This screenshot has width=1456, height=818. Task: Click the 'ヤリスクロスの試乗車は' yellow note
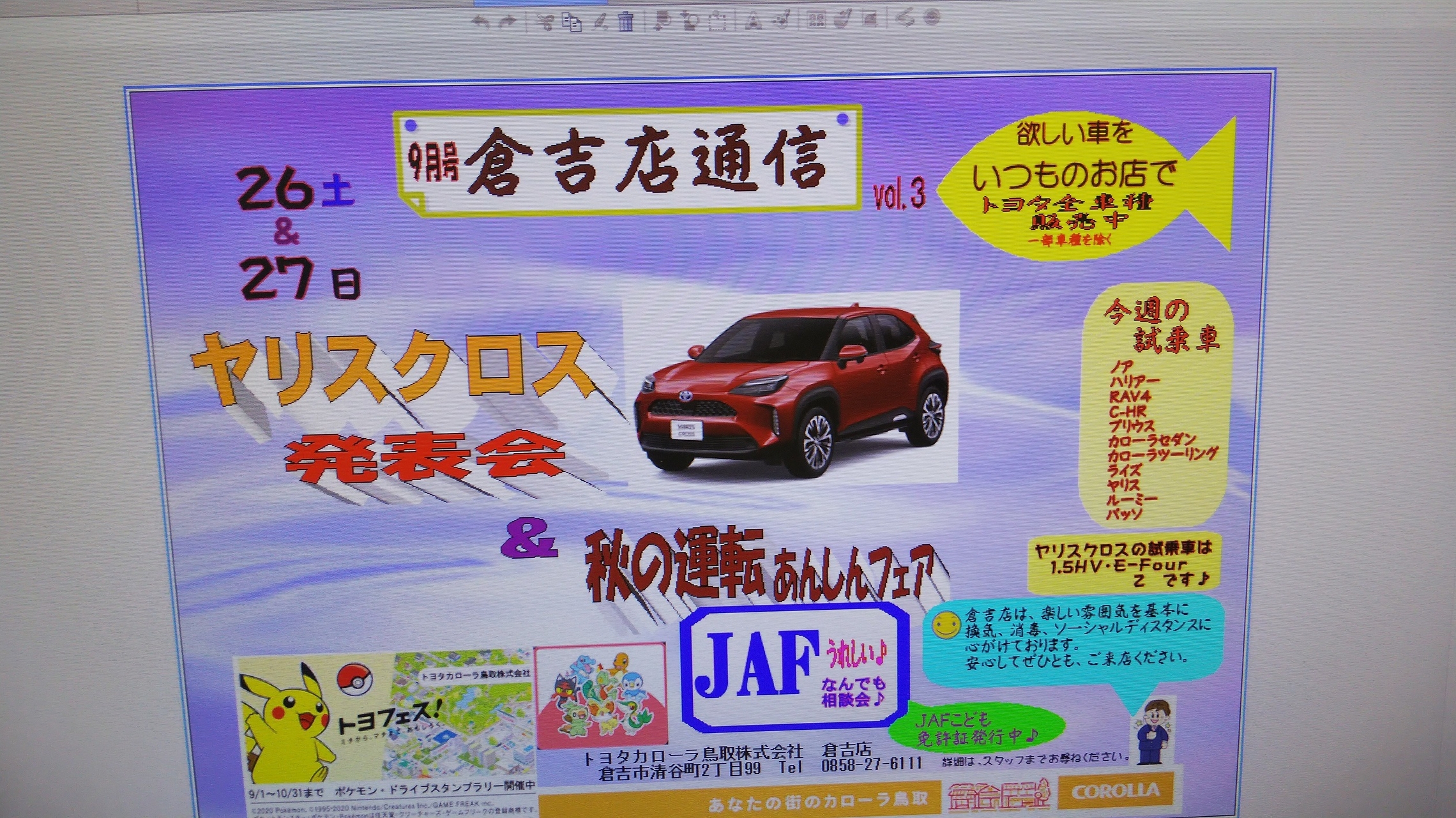(x=1124, y=564)
